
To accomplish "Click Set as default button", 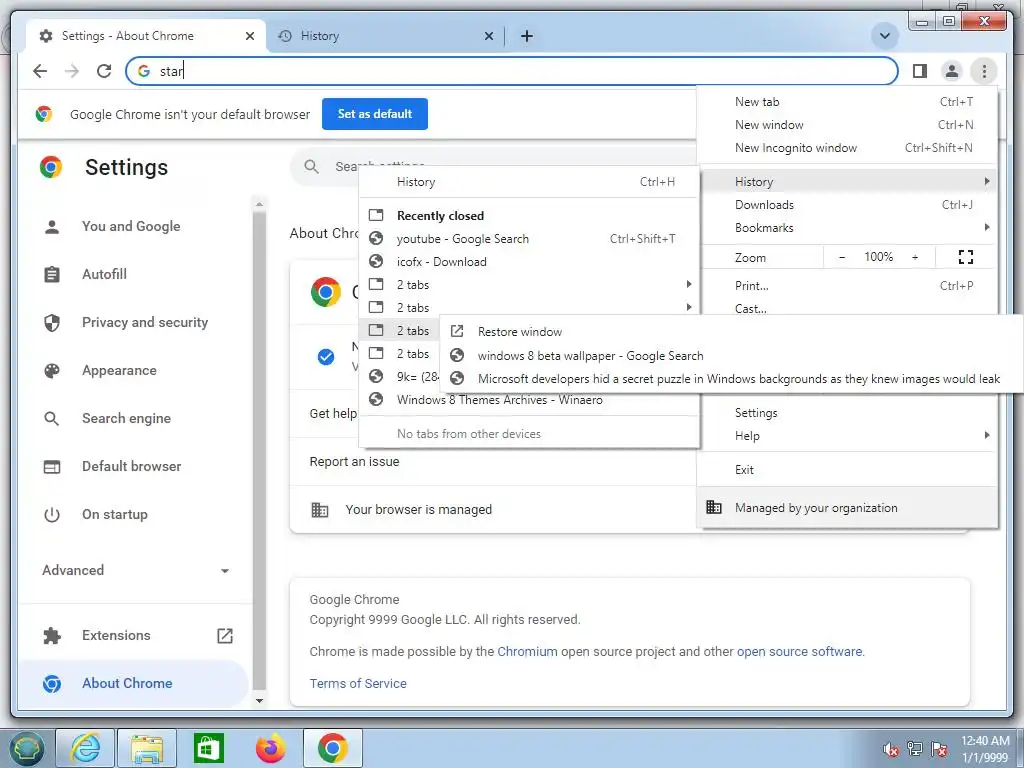I will pos(375,114).
